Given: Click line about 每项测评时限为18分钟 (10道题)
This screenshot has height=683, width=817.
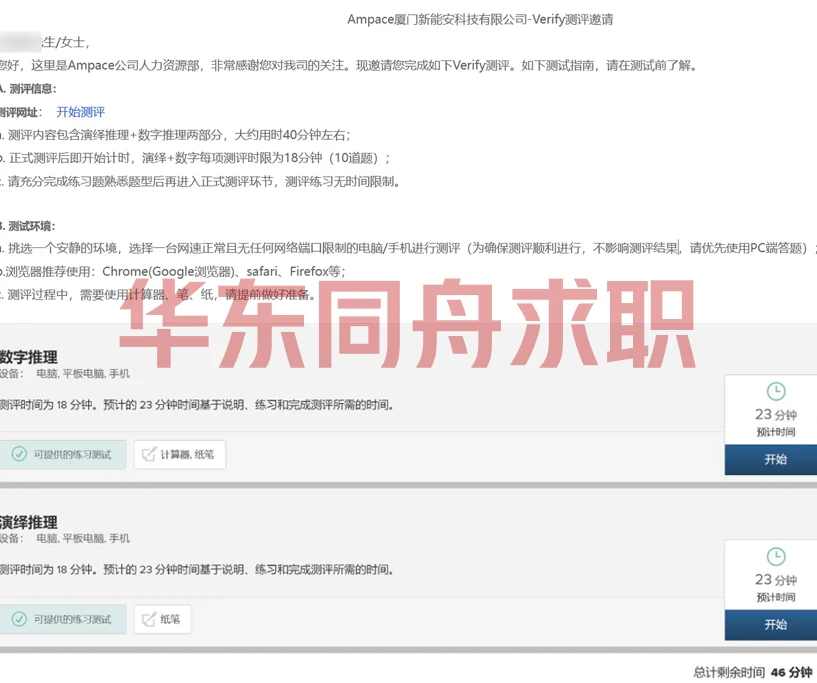Looking at the screenshot, I should 195,158.
